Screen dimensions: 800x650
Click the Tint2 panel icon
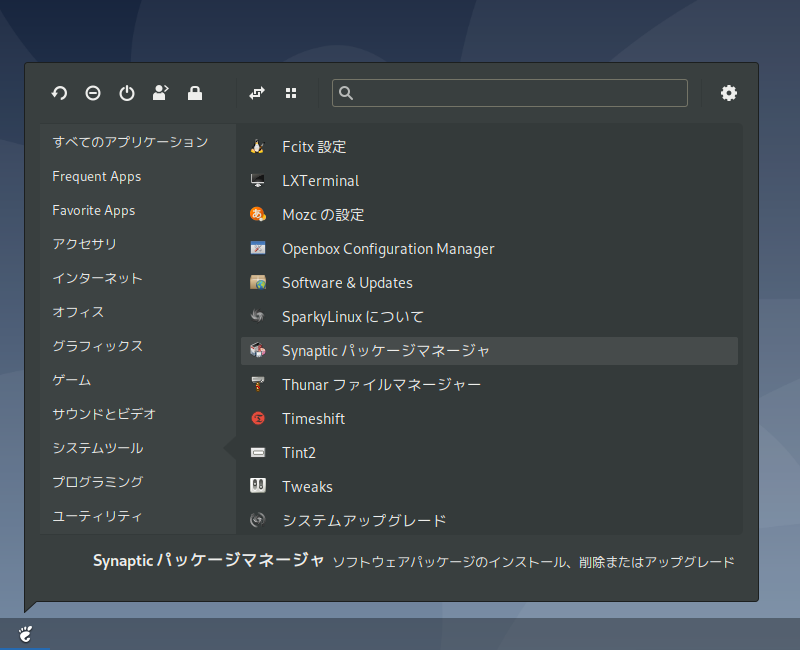(x=258, y=453)
